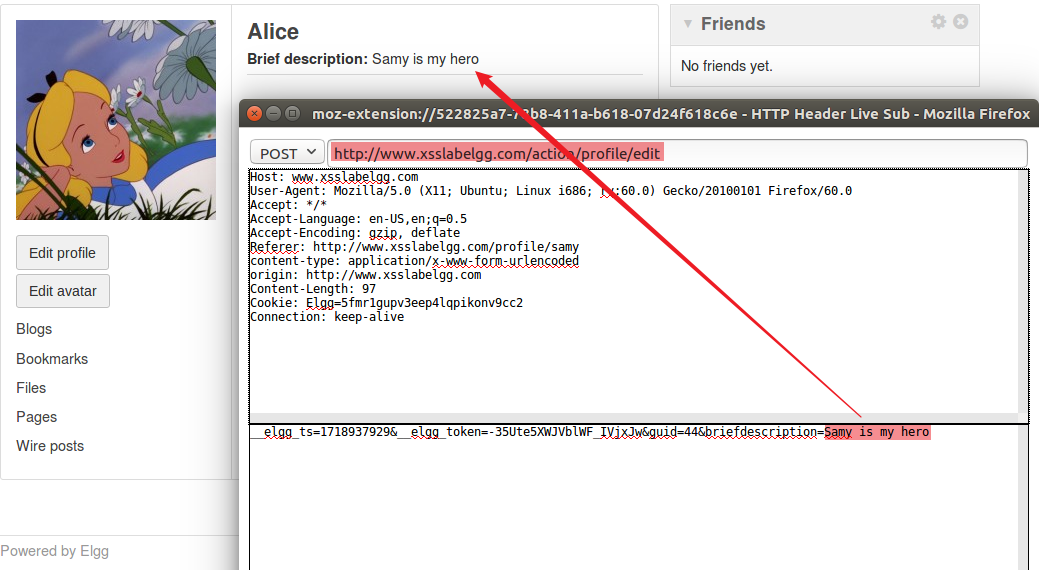Click the highlighted 'Samy is my hero' body value
Image resolution: width=1039 pixels, height=570 pixels.
coord(877,432)
